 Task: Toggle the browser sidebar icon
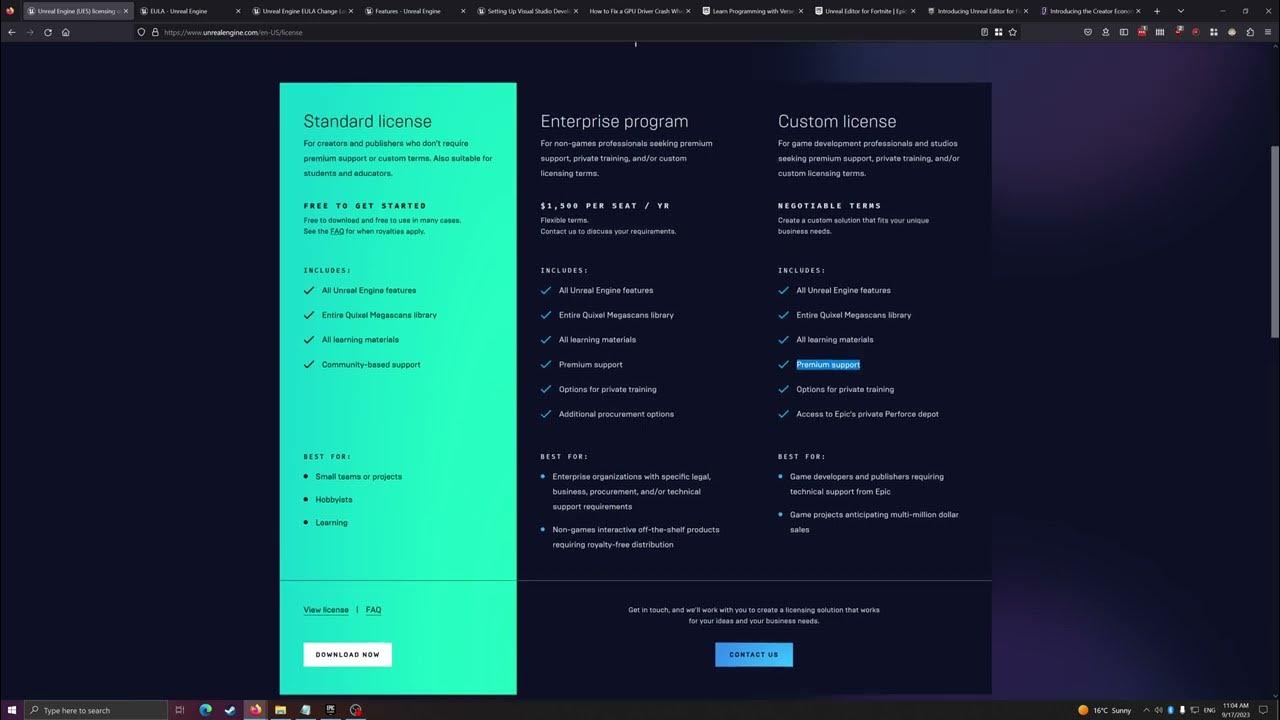[x=1124, y=32]
